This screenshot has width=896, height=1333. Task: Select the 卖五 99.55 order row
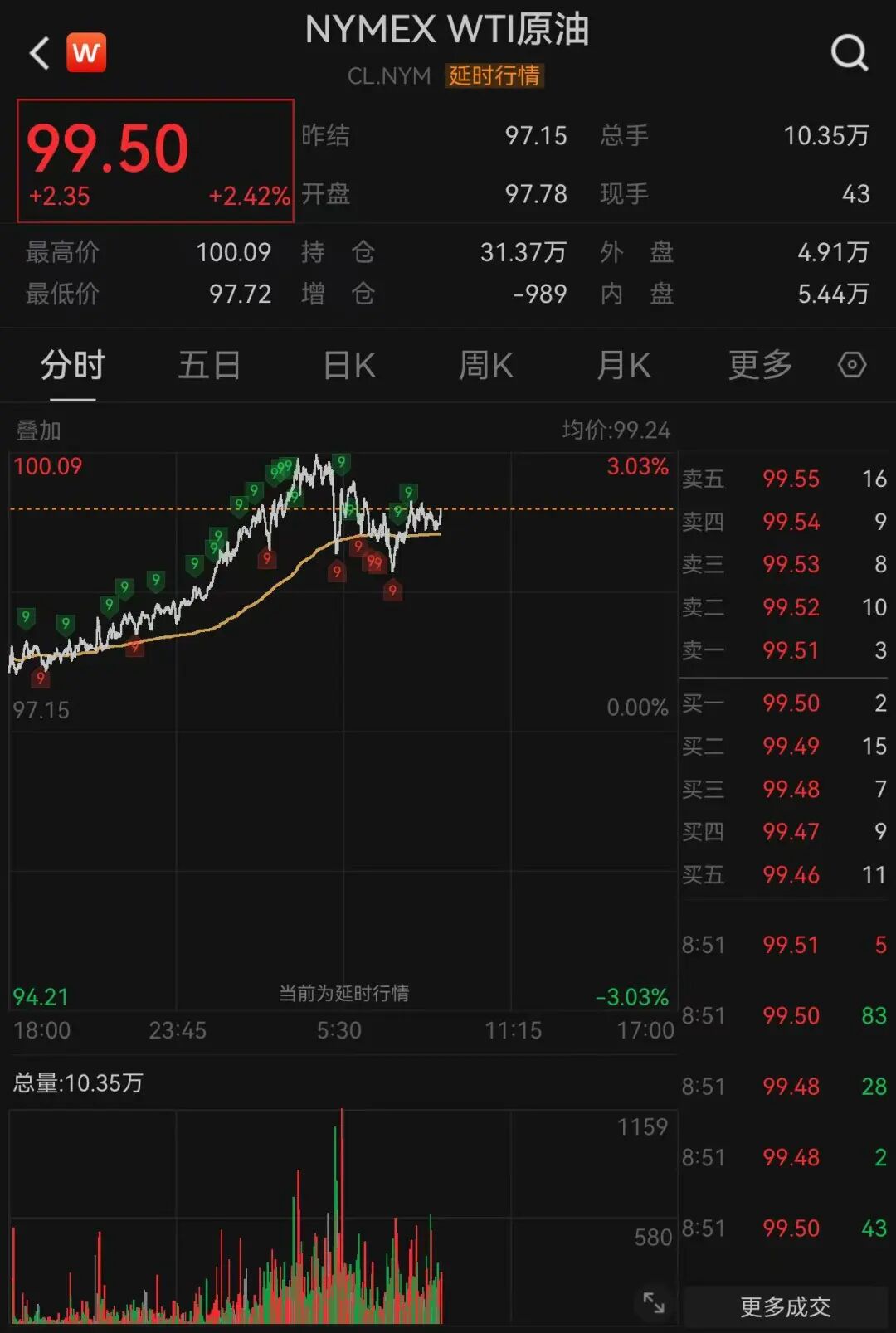(785, 479)
